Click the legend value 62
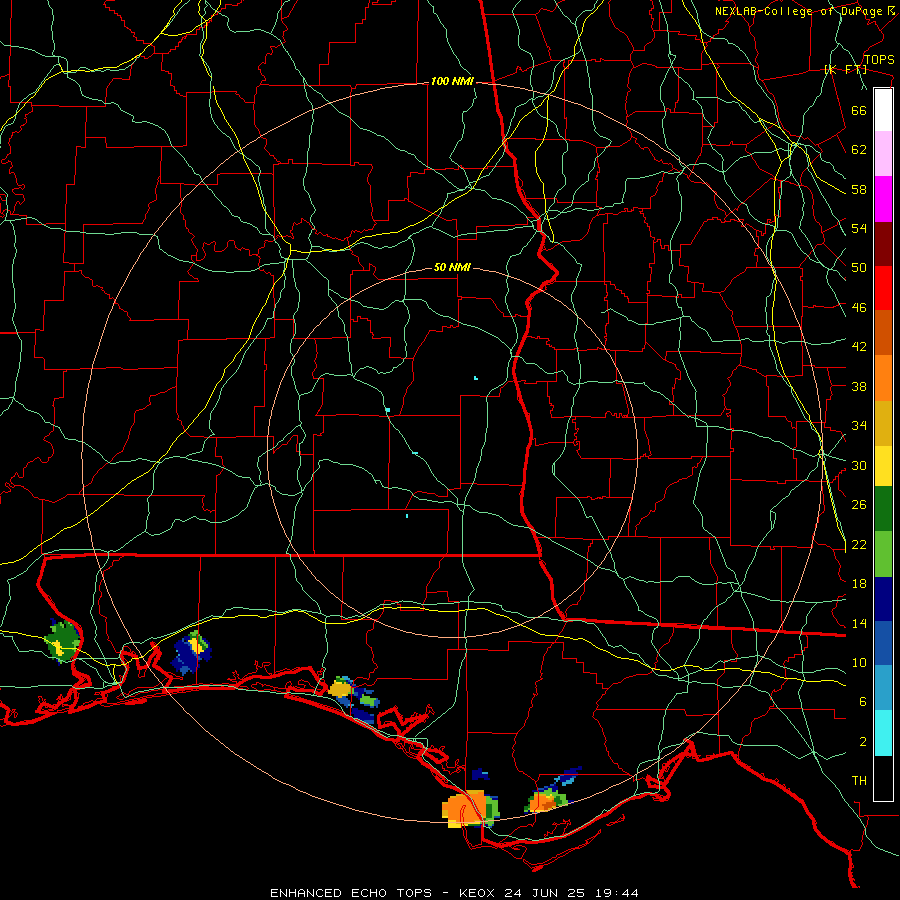This screenshot has height=900, width=900. [x=859, y=150]
